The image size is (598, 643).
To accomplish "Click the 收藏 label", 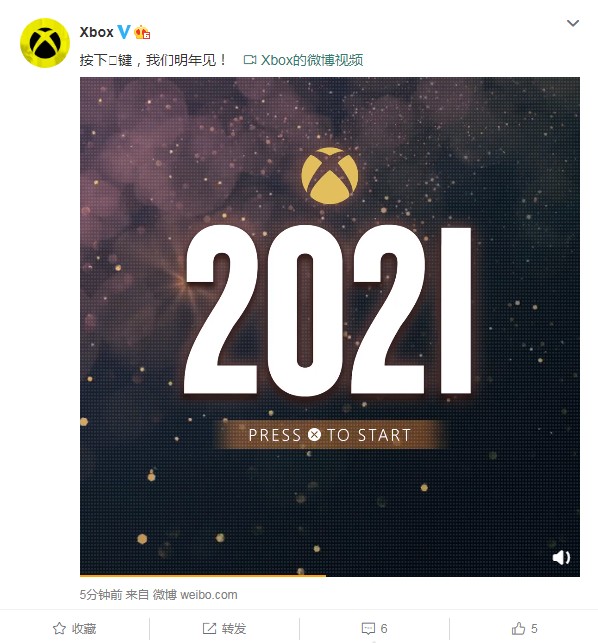I will click(84, 629).
